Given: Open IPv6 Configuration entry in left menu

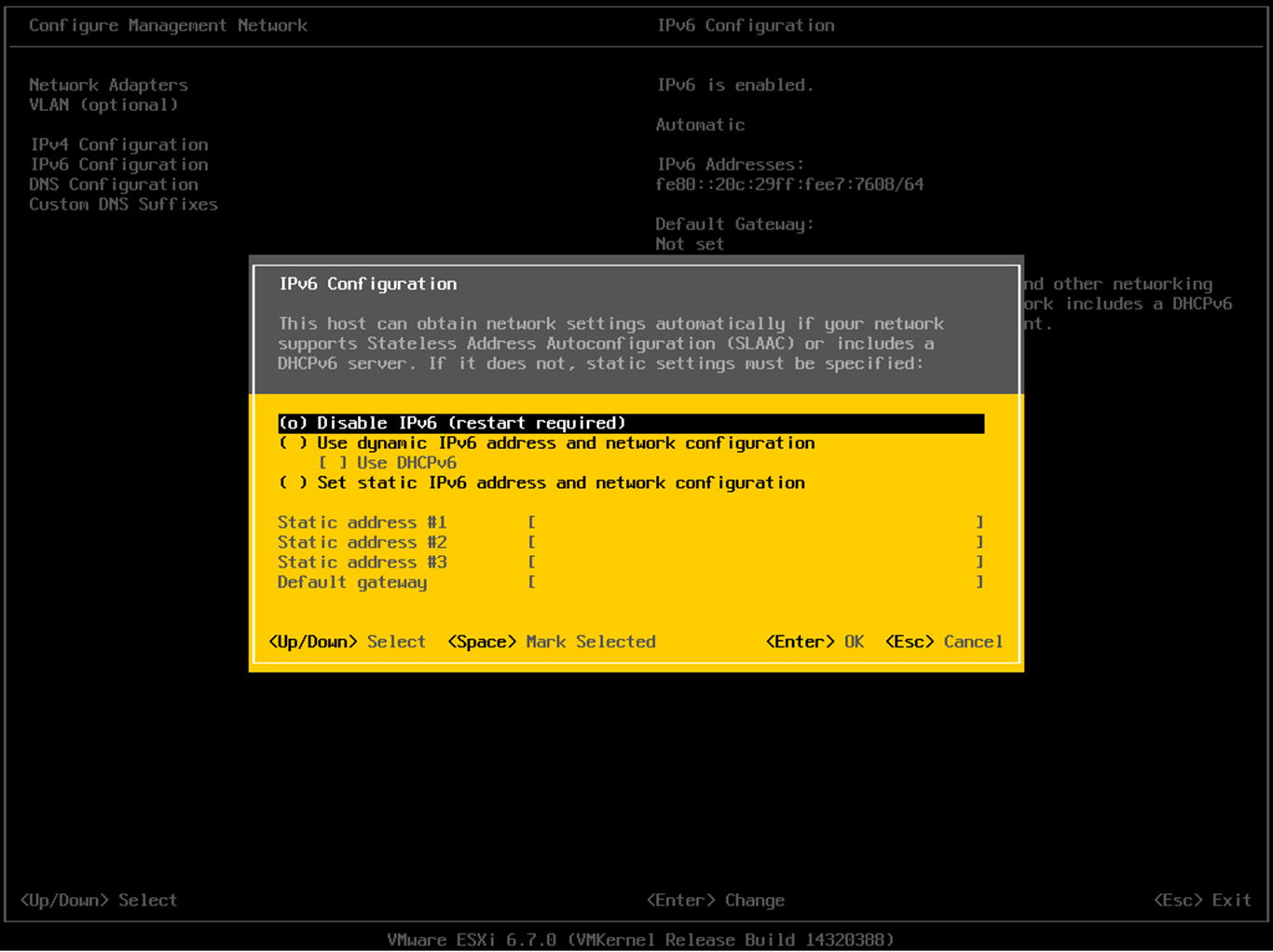Looking at the screenshot, I should point(119,165).
